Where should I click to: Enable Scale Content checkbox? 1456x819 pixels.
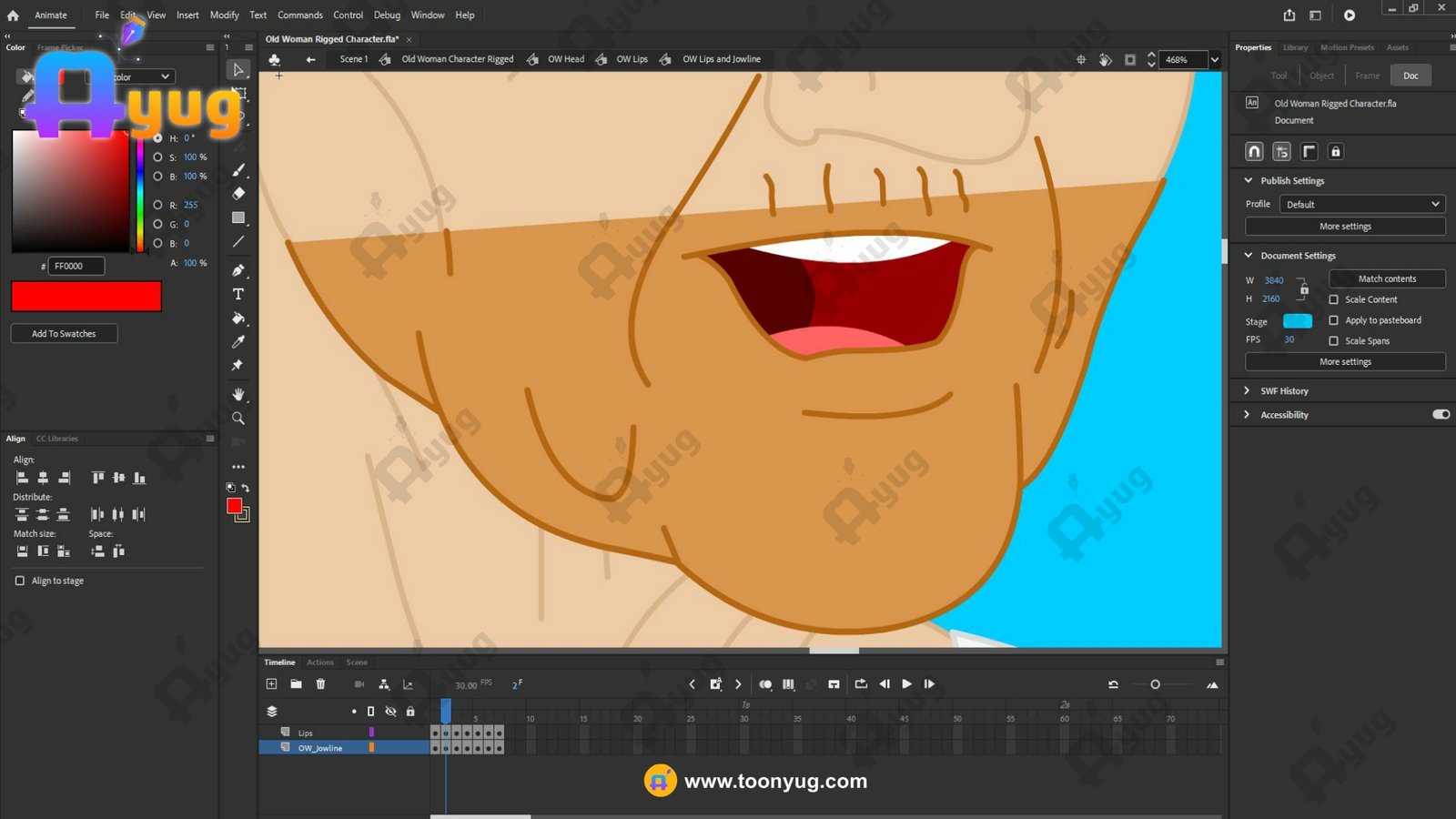pos(1333,299)
